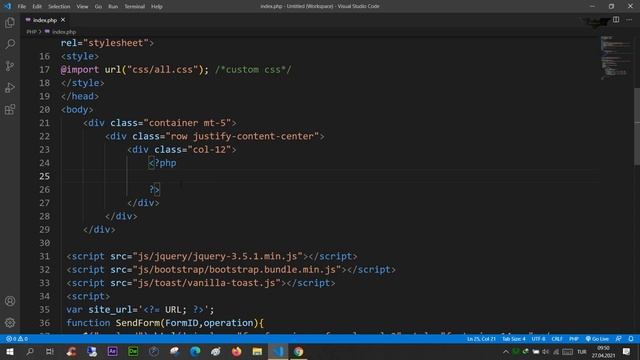Click line number 31 in the gutter

point(44,256)
